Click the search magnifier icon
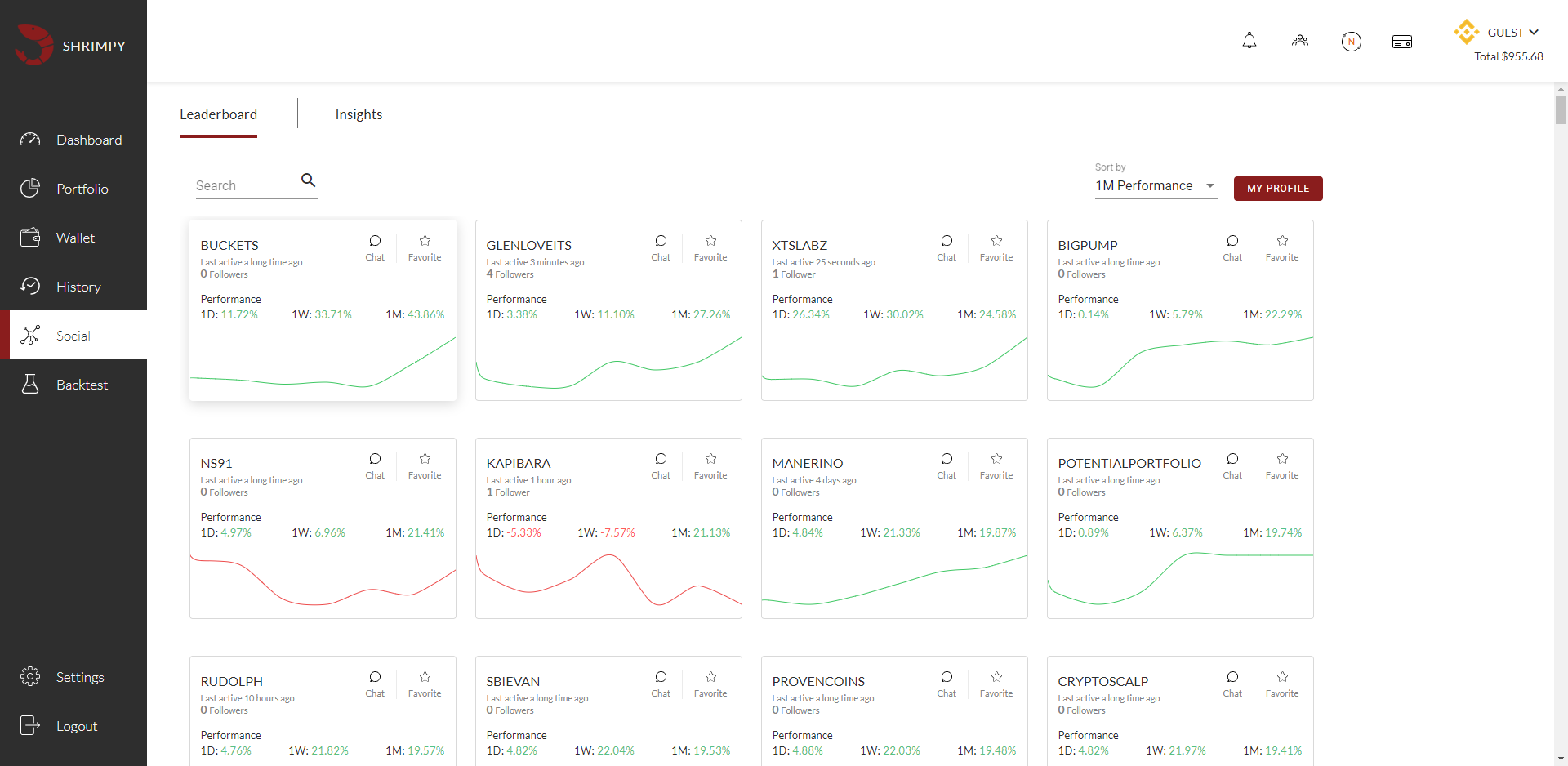This screenshot has height=766, width=1568. tap(308, 180)
